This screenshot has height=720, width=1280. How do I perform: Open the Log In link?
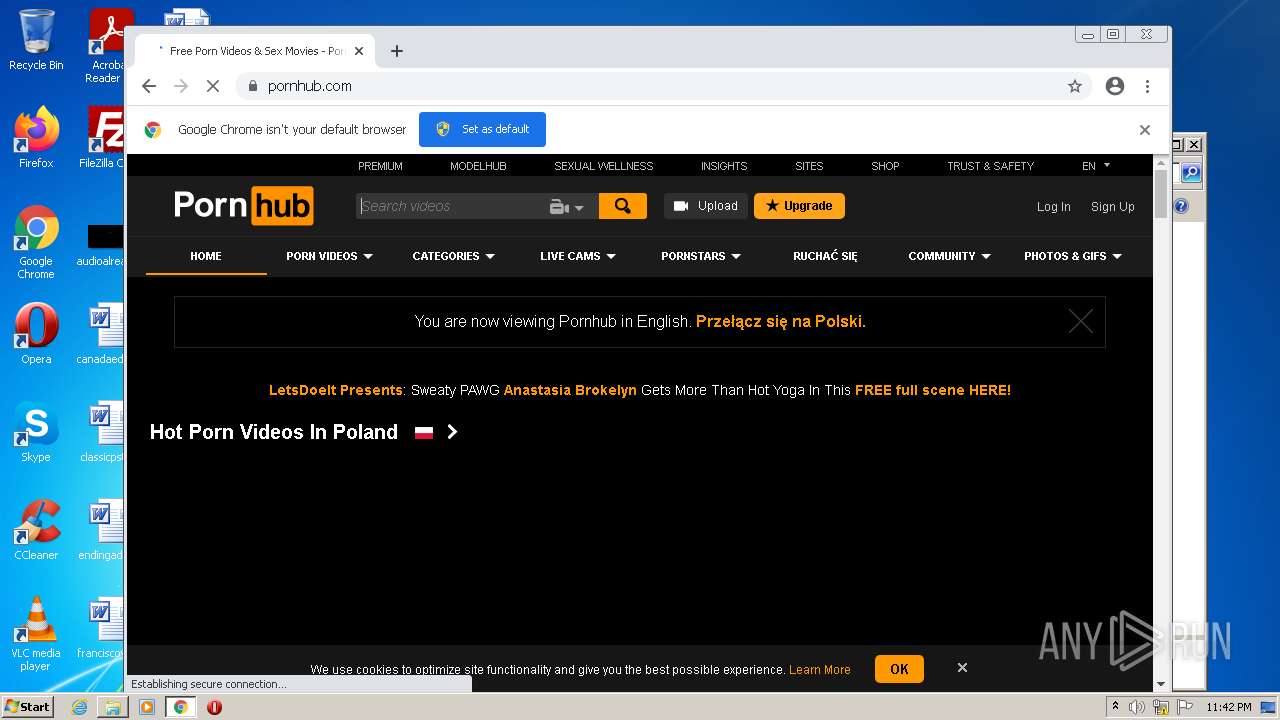click(1053, 207)
